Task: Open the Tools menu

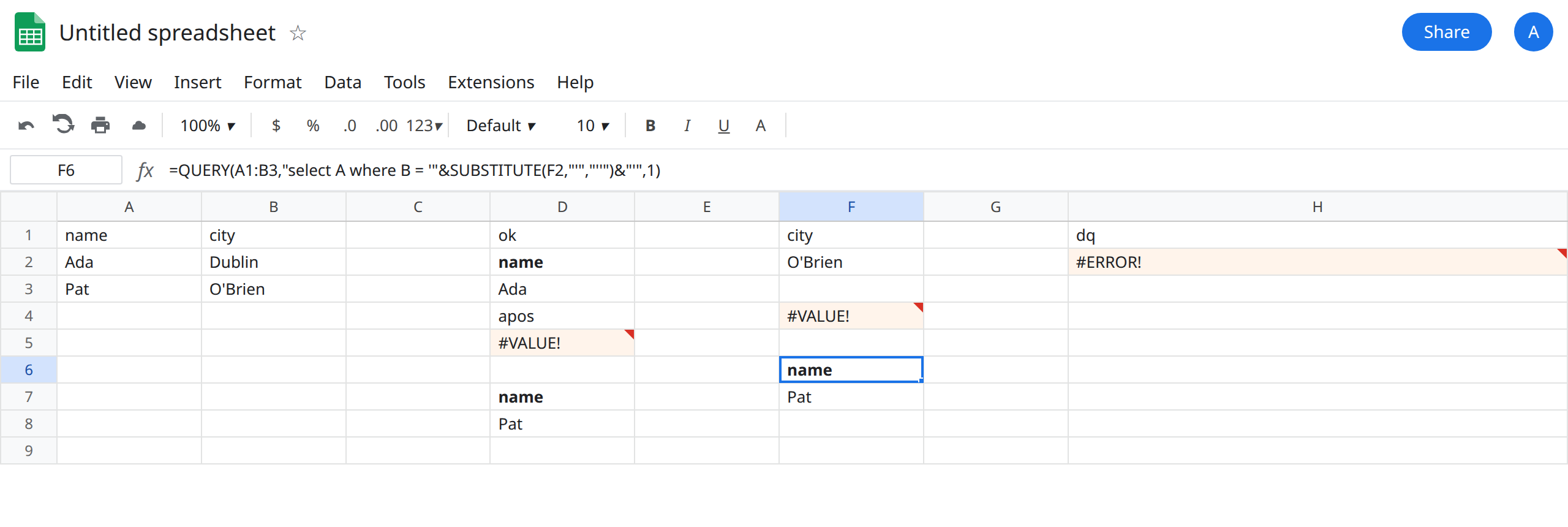Action: click(x=404, y=82)
